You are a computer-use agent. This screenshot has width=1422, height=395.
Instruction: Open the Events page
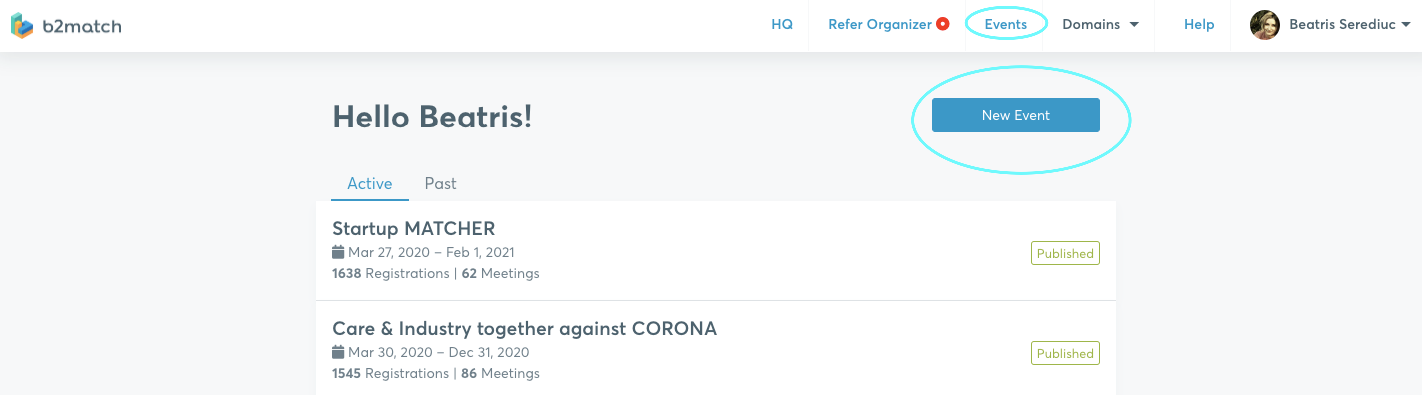1006,25
